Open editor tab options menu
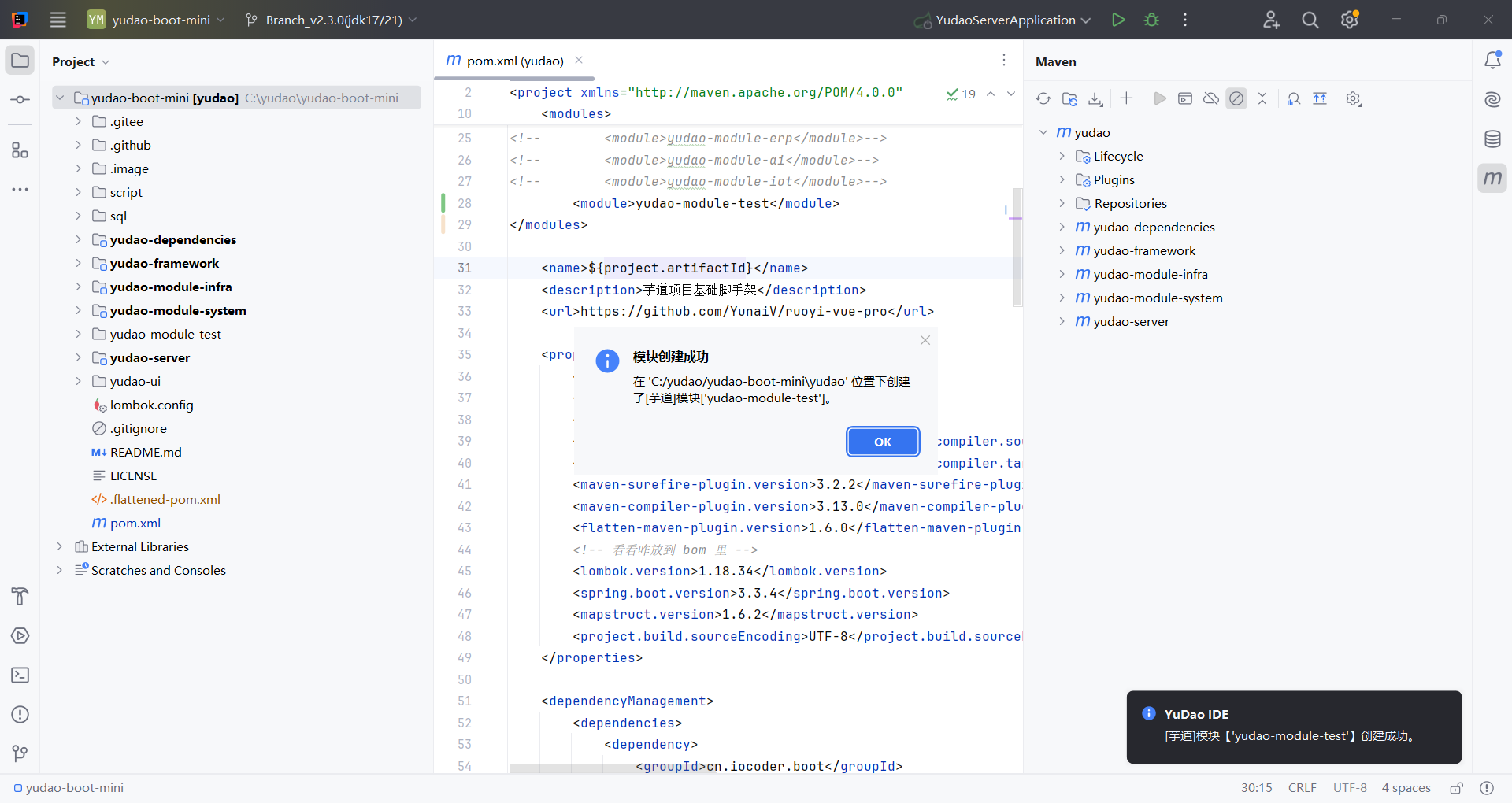1512x803 pixels. click(1004, 61)
